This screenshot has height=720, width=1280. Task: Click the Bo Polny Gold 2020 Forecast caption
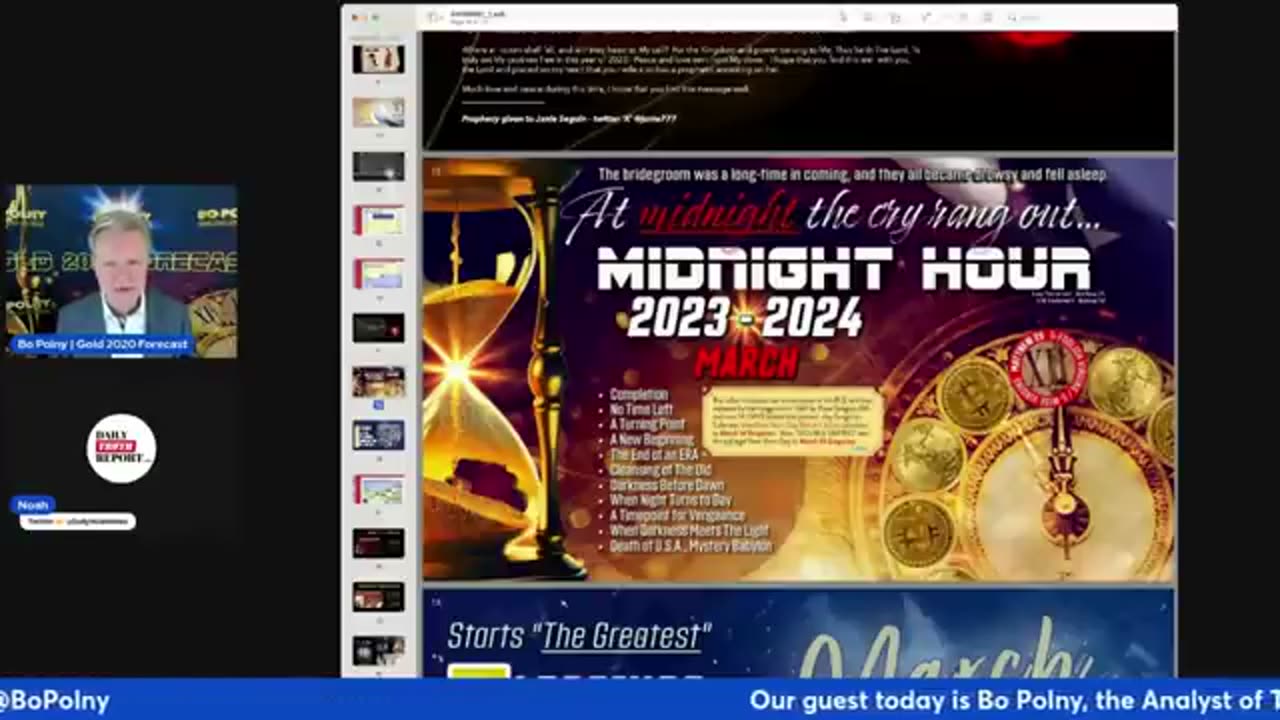[x=102, y=345]
